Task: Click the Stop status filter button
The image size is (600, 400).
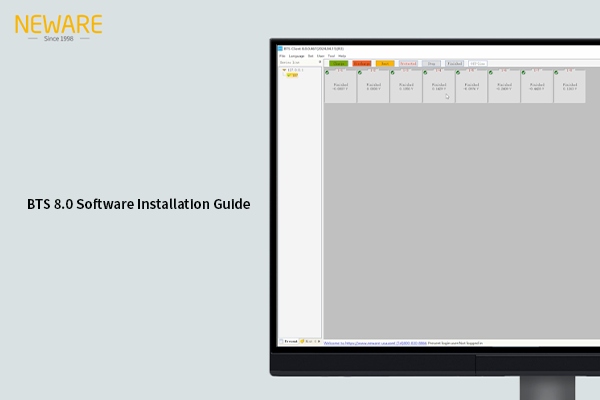Action: tap(431, 63)
